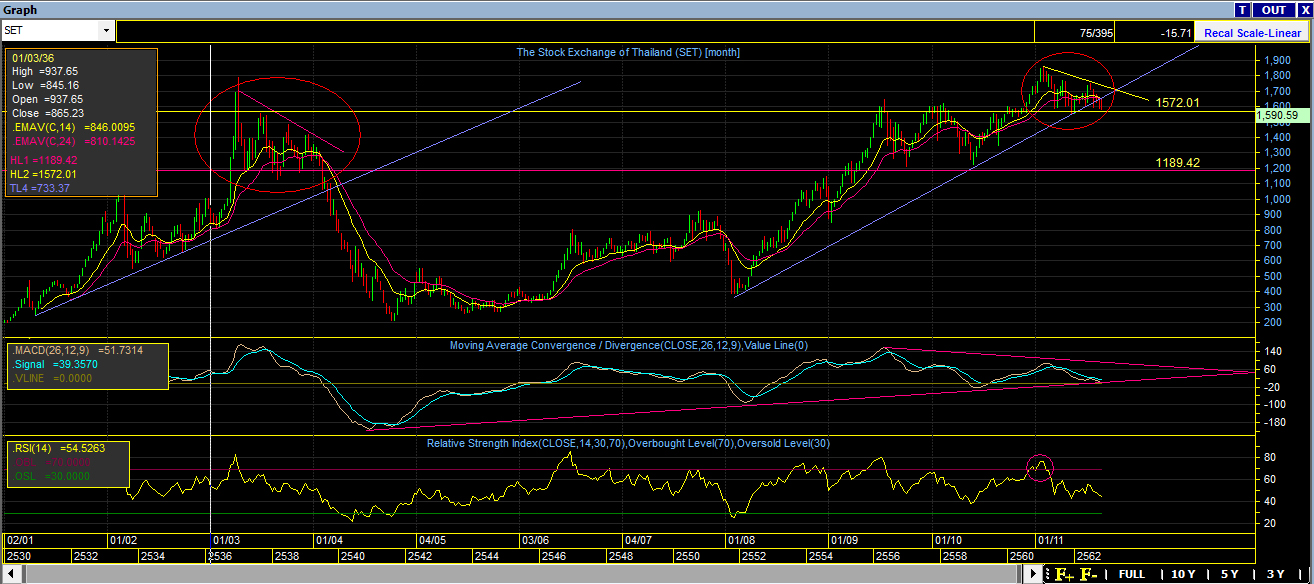Image resolution: width=1314 pixels, height=584 pixels.
Task: Switch chart range to 5 Y
Action: [1229, 574]
